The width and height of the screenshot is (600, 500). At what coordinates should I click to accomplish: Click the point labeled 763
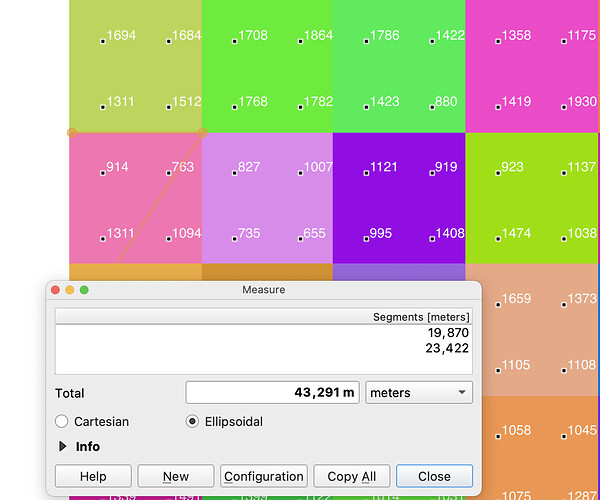(168, 173)
